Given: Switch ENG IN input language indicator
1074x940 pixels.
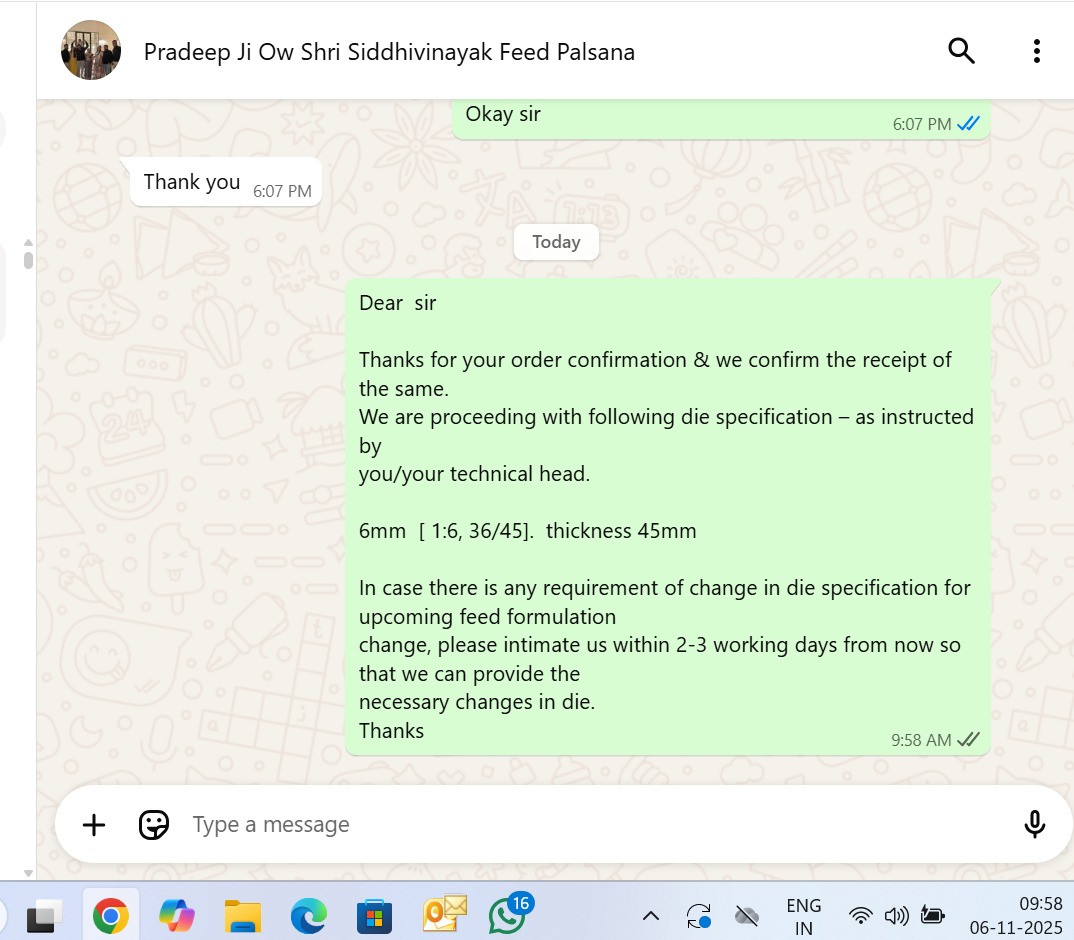Looking at the screenshot, I should coord(803,917).
